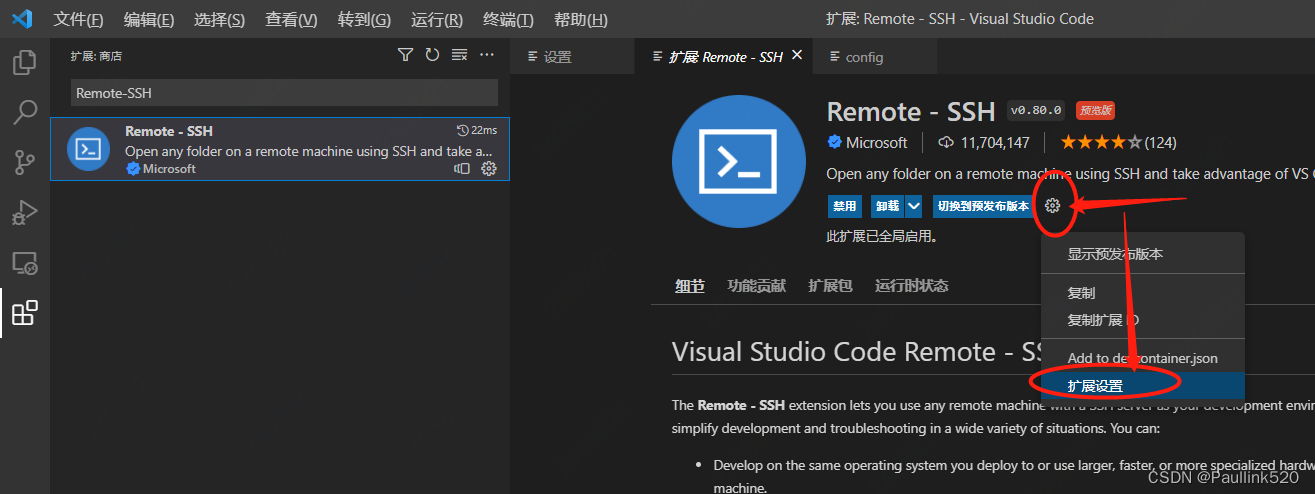Click the VS Code logo icon
Screen dimensions: 1315x494
(22, 19)
